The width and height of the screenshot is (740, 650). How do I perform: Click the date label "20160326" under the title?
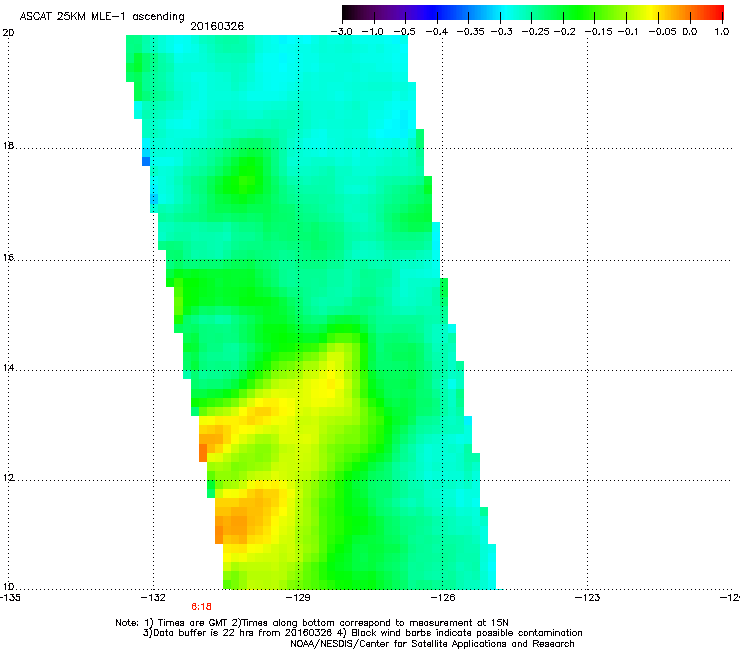(217, 26)
